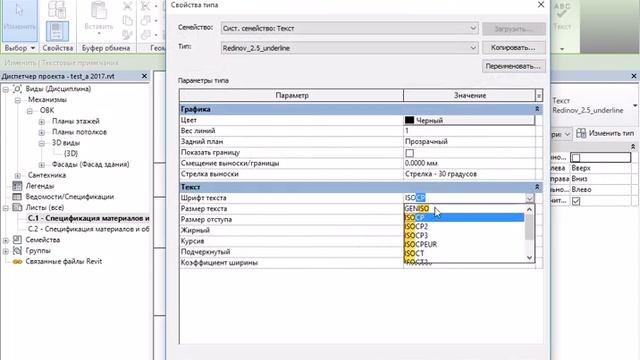
Task: Open the Тип dropdown Redinov_2.5_underline
Action: (x=349, y=48)
